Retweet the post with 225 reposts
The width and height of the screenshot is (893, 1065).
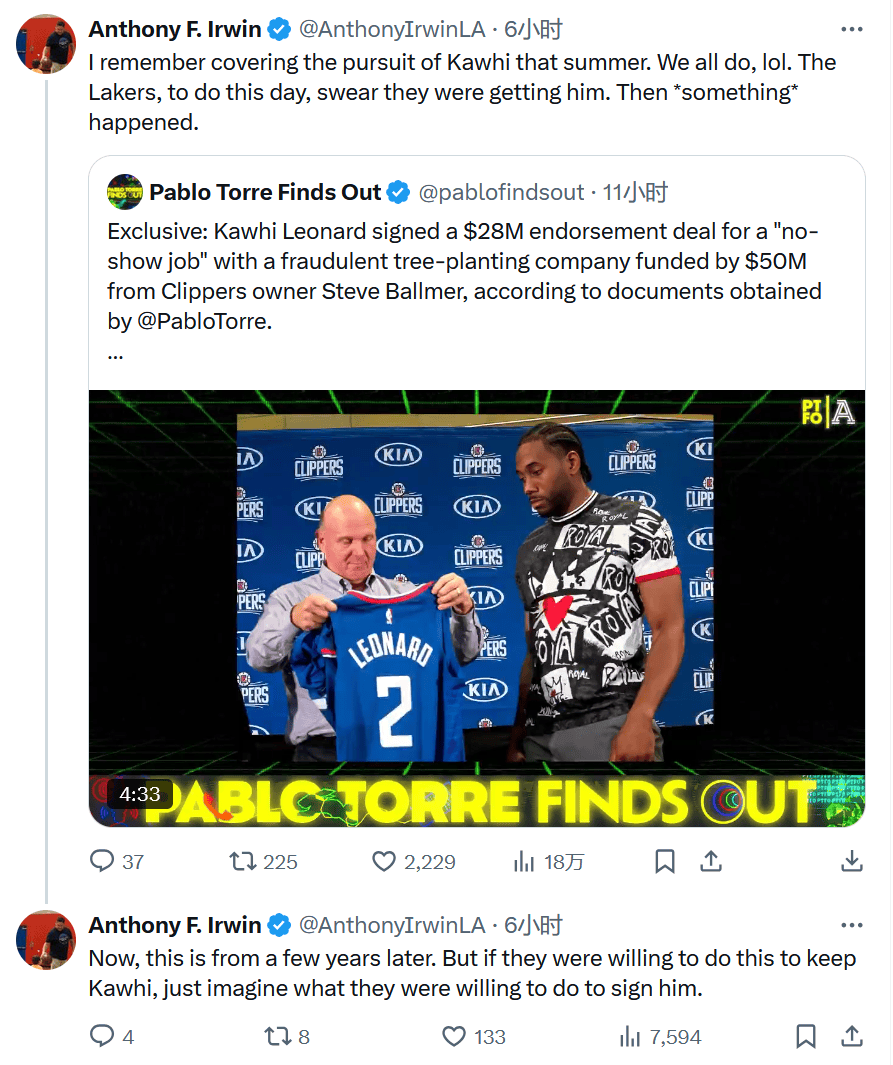click(x=244, y=861)
